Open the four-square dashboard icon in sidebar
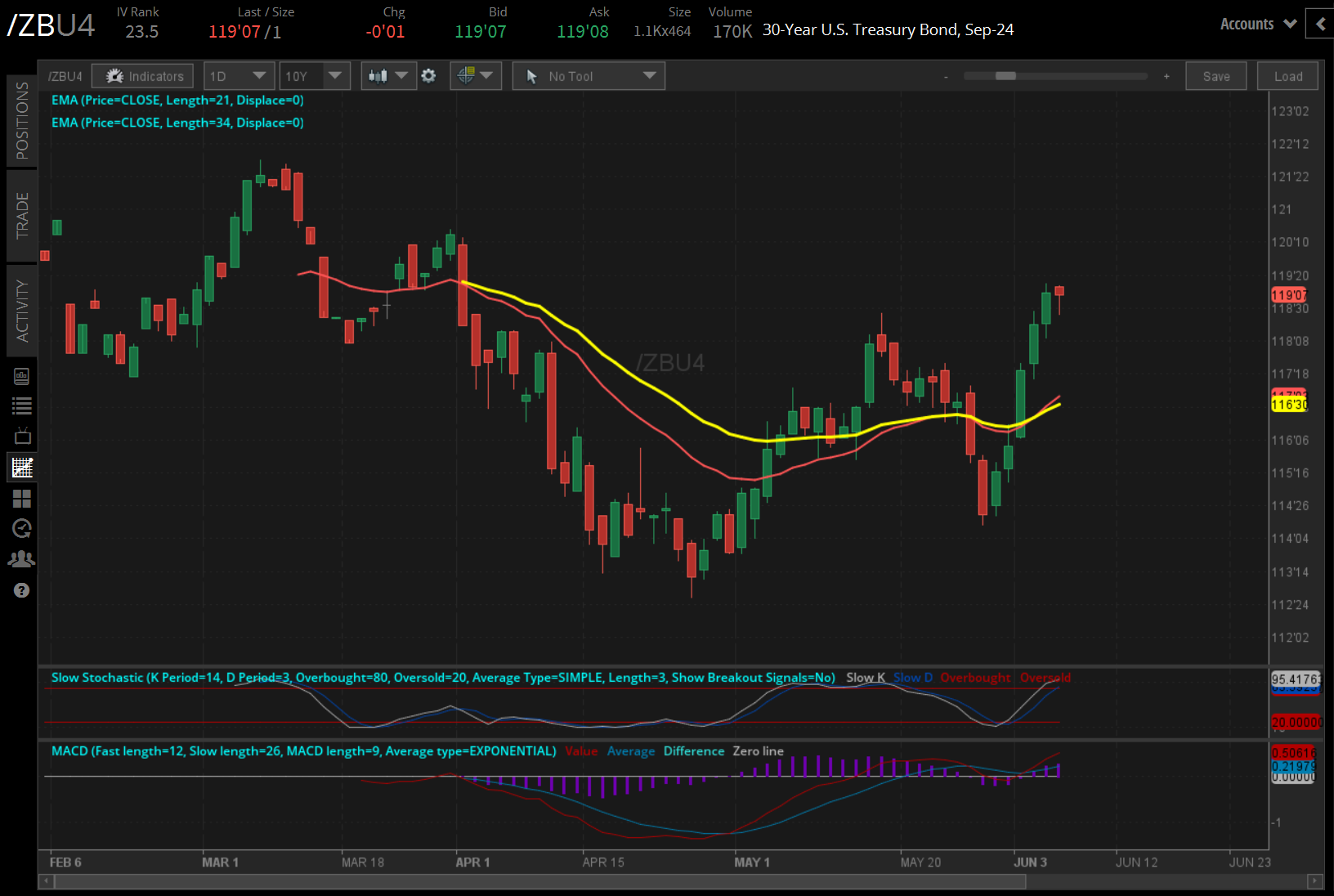1334x896 pixels. 22,498
